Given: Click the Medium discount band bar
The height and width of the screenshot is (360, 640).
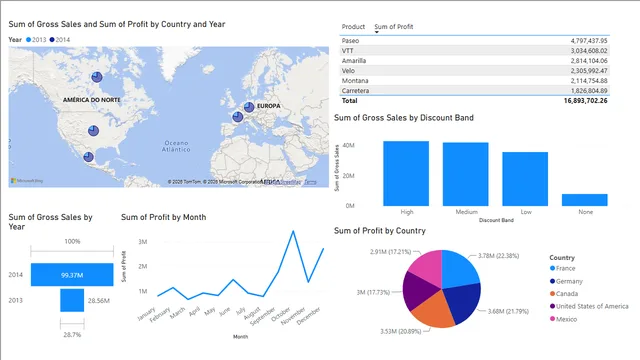Looking at the screenshot, I should pyautogui.click(x=465, y=174).
